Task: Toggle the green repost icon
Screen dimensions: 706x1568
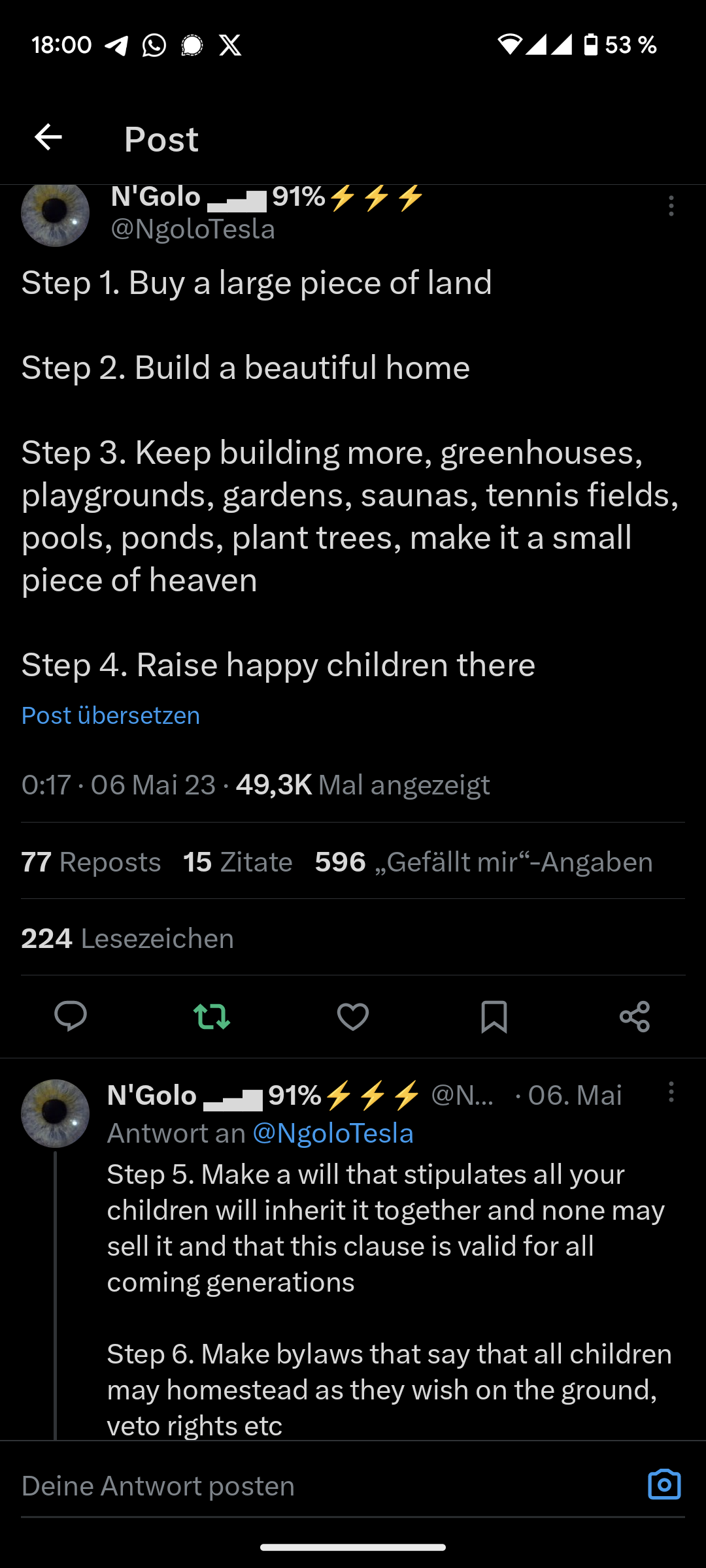Action: pos(212,1017)
